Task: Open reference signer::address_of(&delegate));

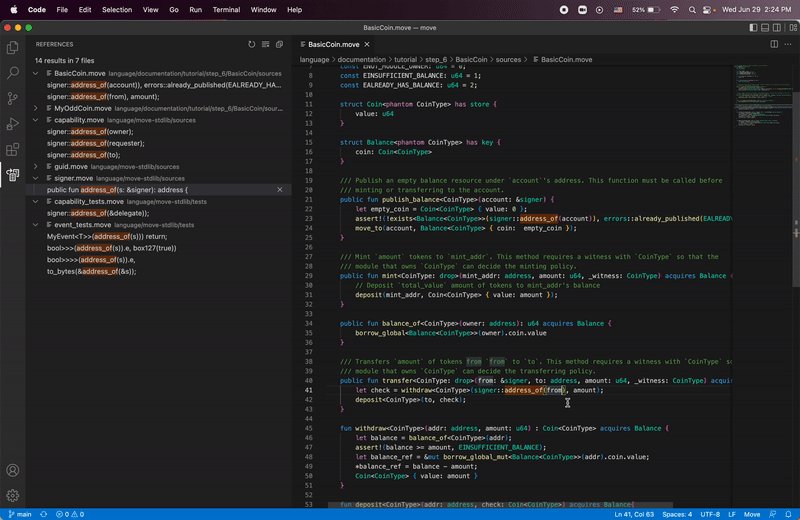Action: (x=98, y=213)
